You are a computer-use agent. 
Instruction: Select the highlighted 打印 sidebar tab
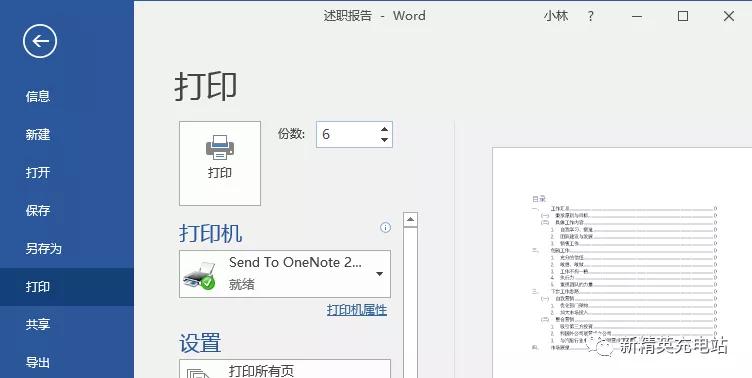pos(67,287)
